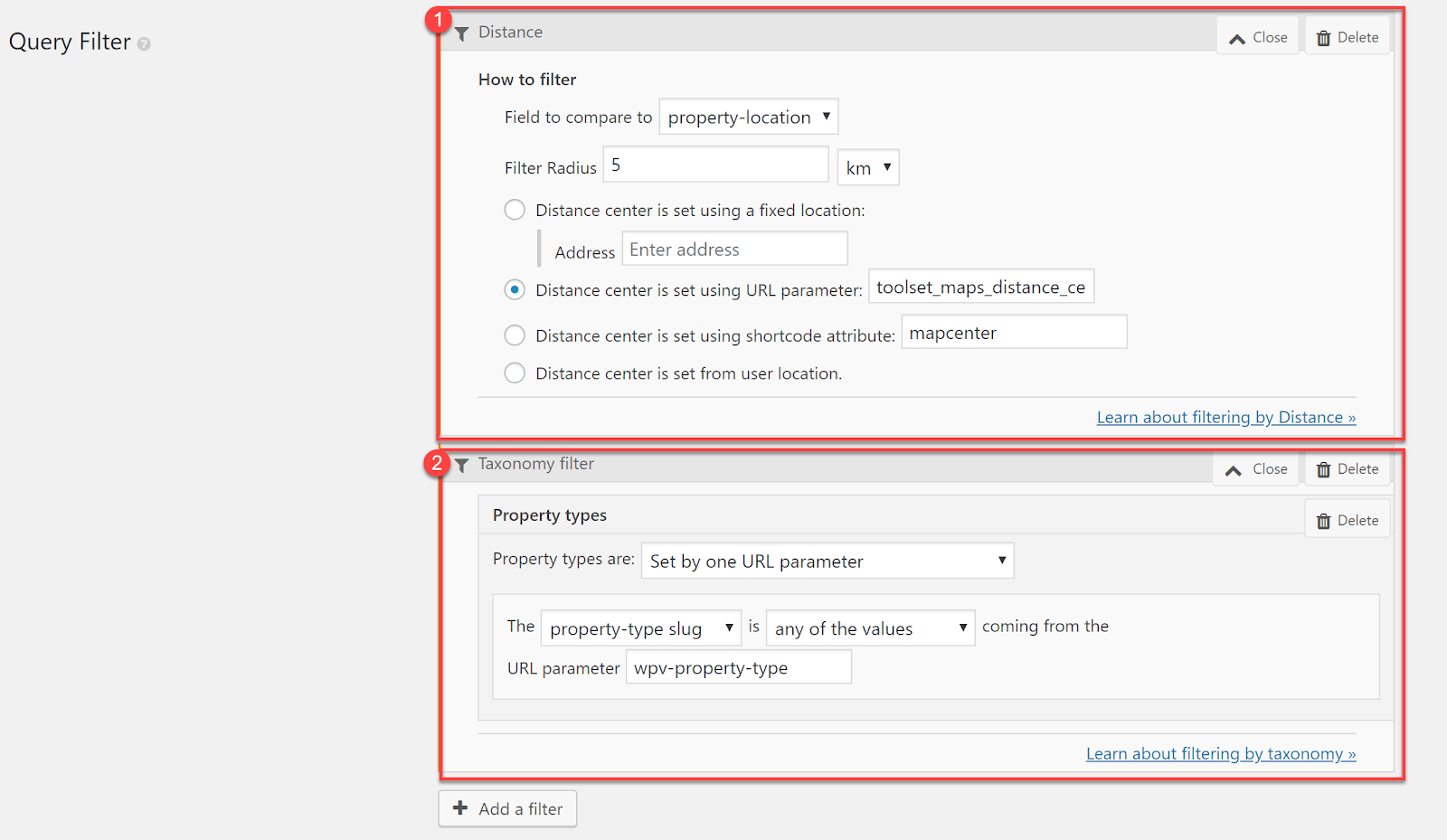Open the Learn about filtering by taxonomy link

tap(1220, 753)
